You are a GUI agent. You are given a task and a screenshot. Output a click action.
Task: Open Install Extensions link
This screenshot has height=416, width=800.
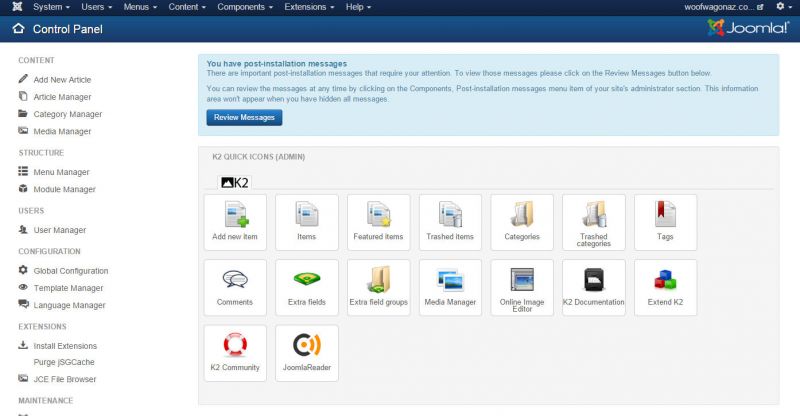pyautogui.click(x=65, y=346)
